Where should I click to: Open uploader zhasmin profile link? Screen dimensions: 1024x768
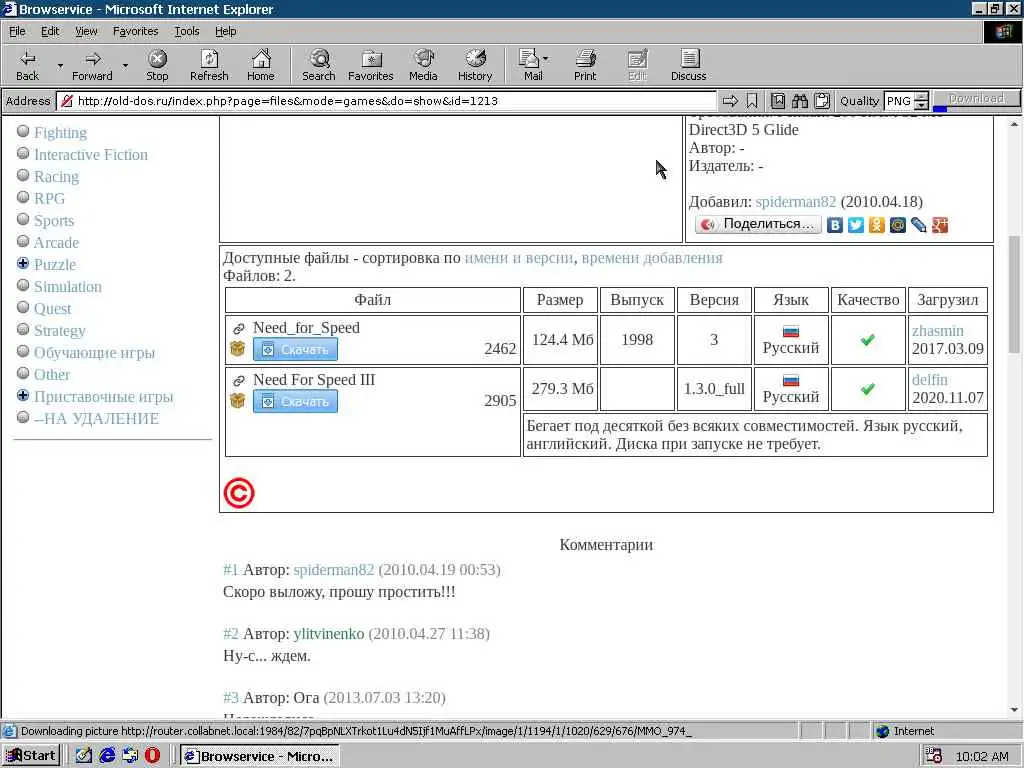point(938,331)
